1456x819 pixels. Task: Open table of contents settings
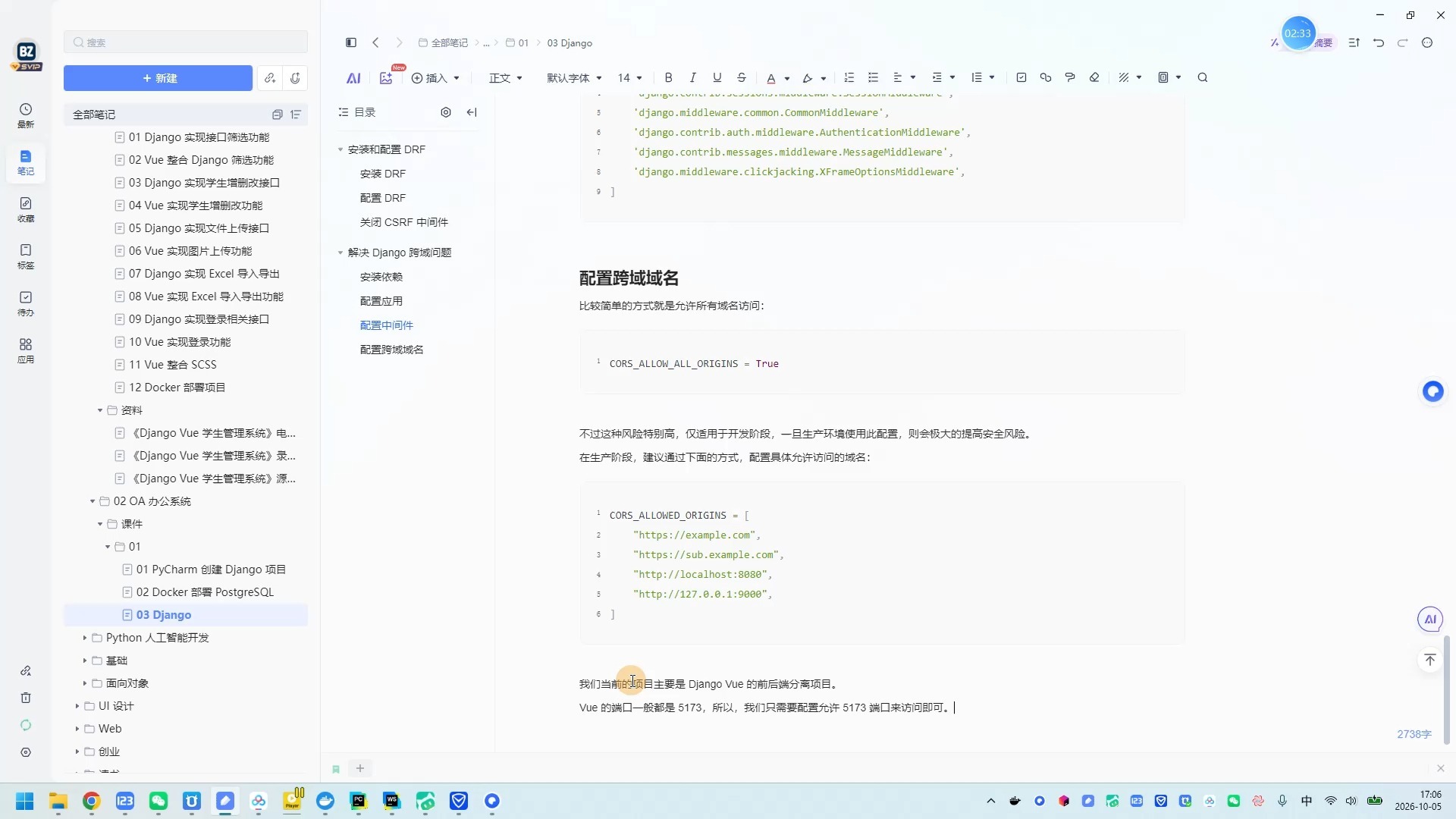[446, 112]
